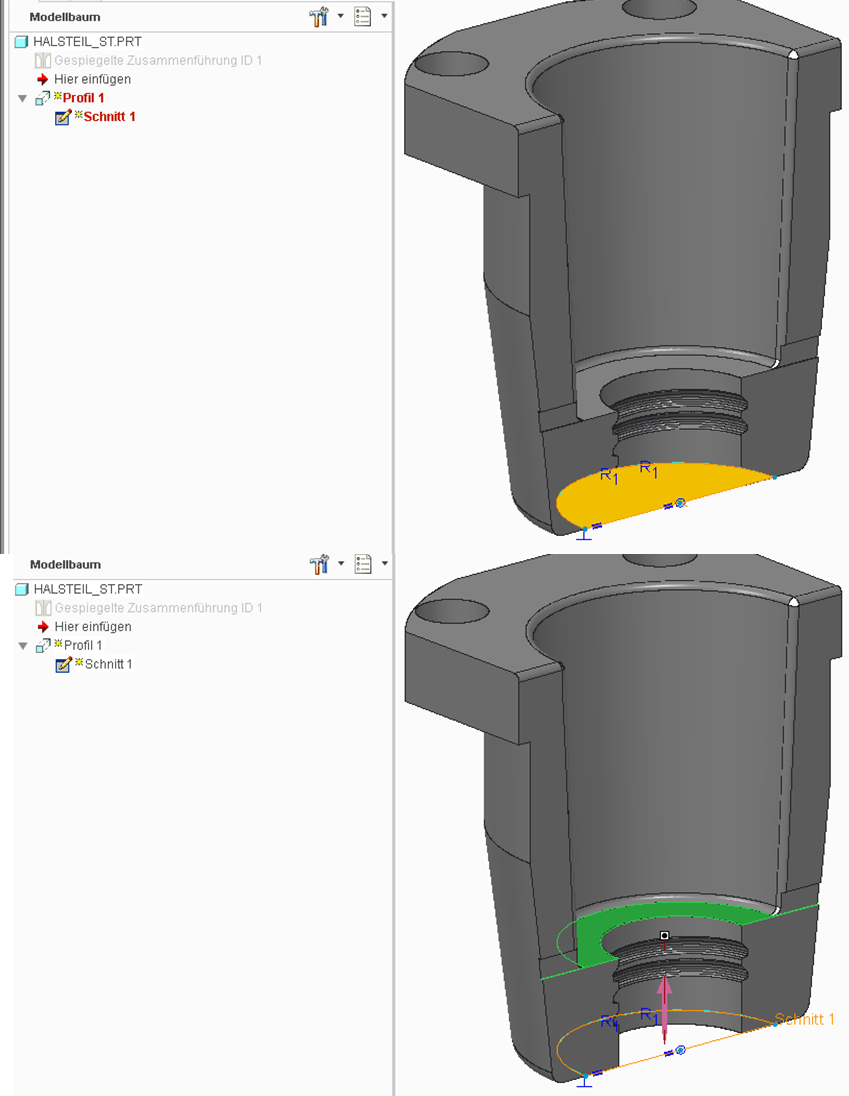Click the red Hier einfügen arrow in lower tree
The width and height of the screenshot is (849, 1096).
(43, 626)
